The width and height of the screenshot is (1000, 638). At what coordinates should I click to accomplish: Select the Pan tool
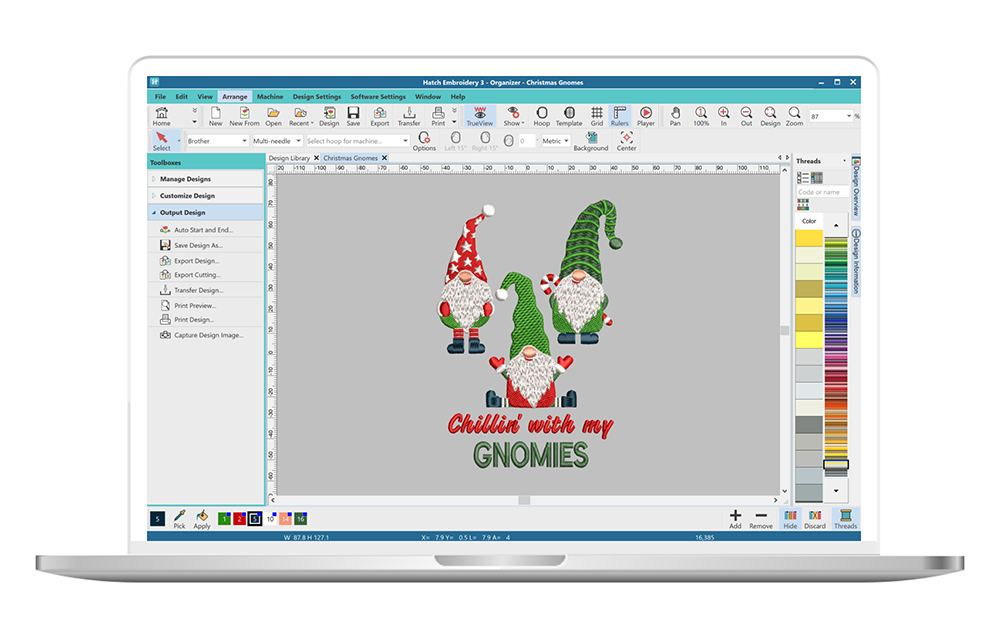[x=675, y=116]
